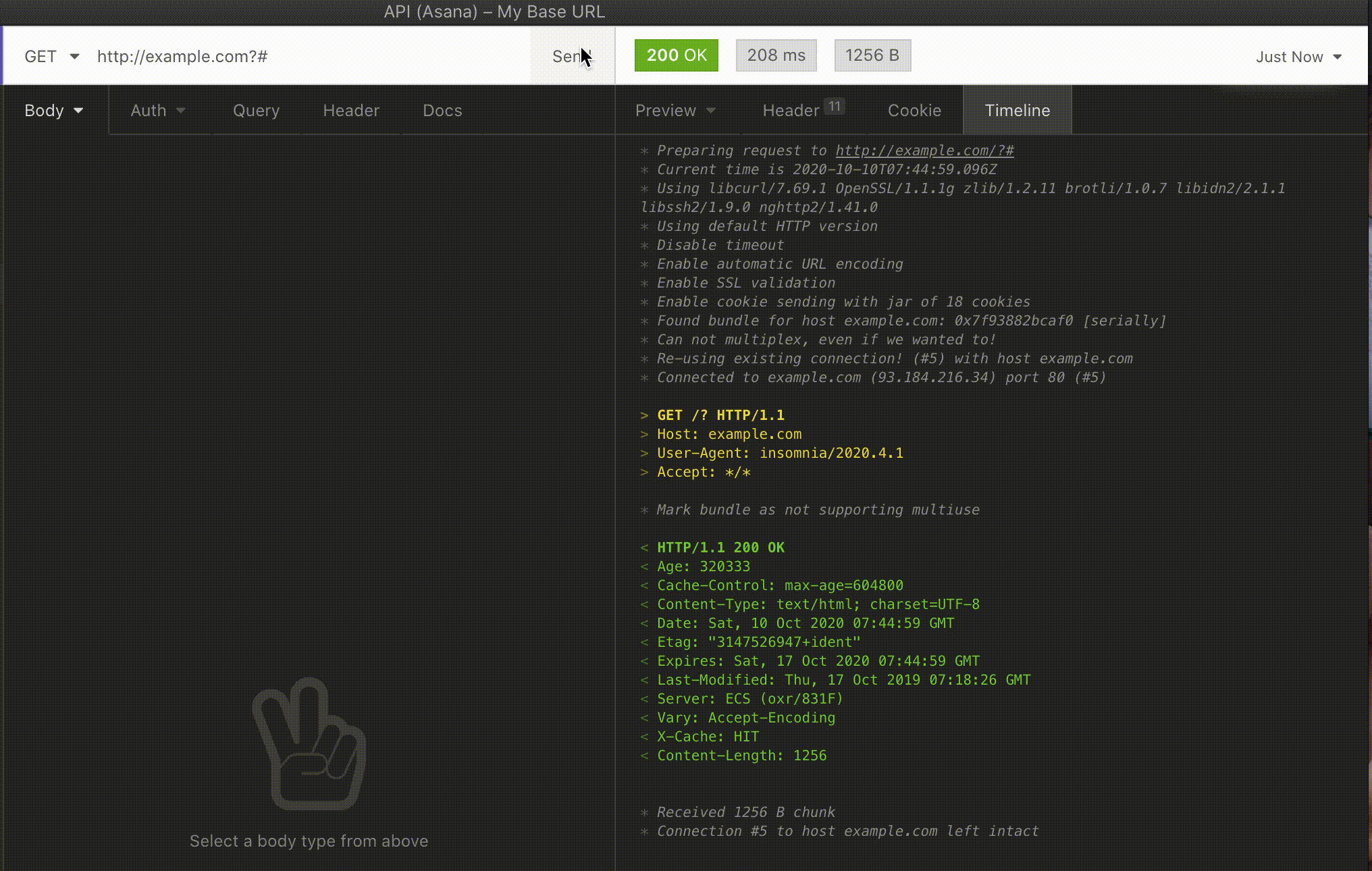Click the 208 ms response time tag
Screen dimensions: 1372x871
pyautogui.click(x=776, y=55)
